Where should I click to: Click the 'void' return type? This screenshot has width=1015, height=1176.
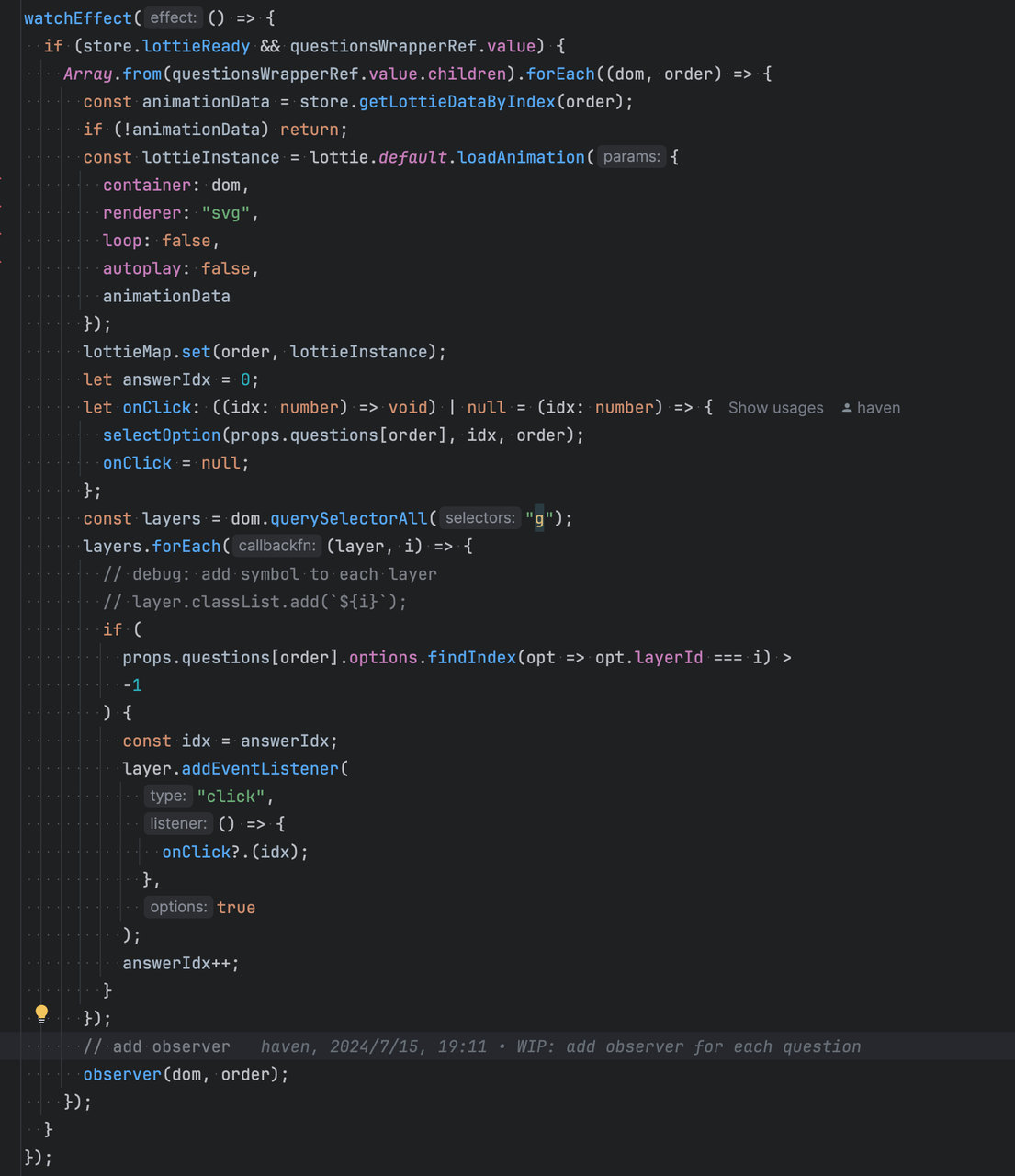(x=408, y=407)
